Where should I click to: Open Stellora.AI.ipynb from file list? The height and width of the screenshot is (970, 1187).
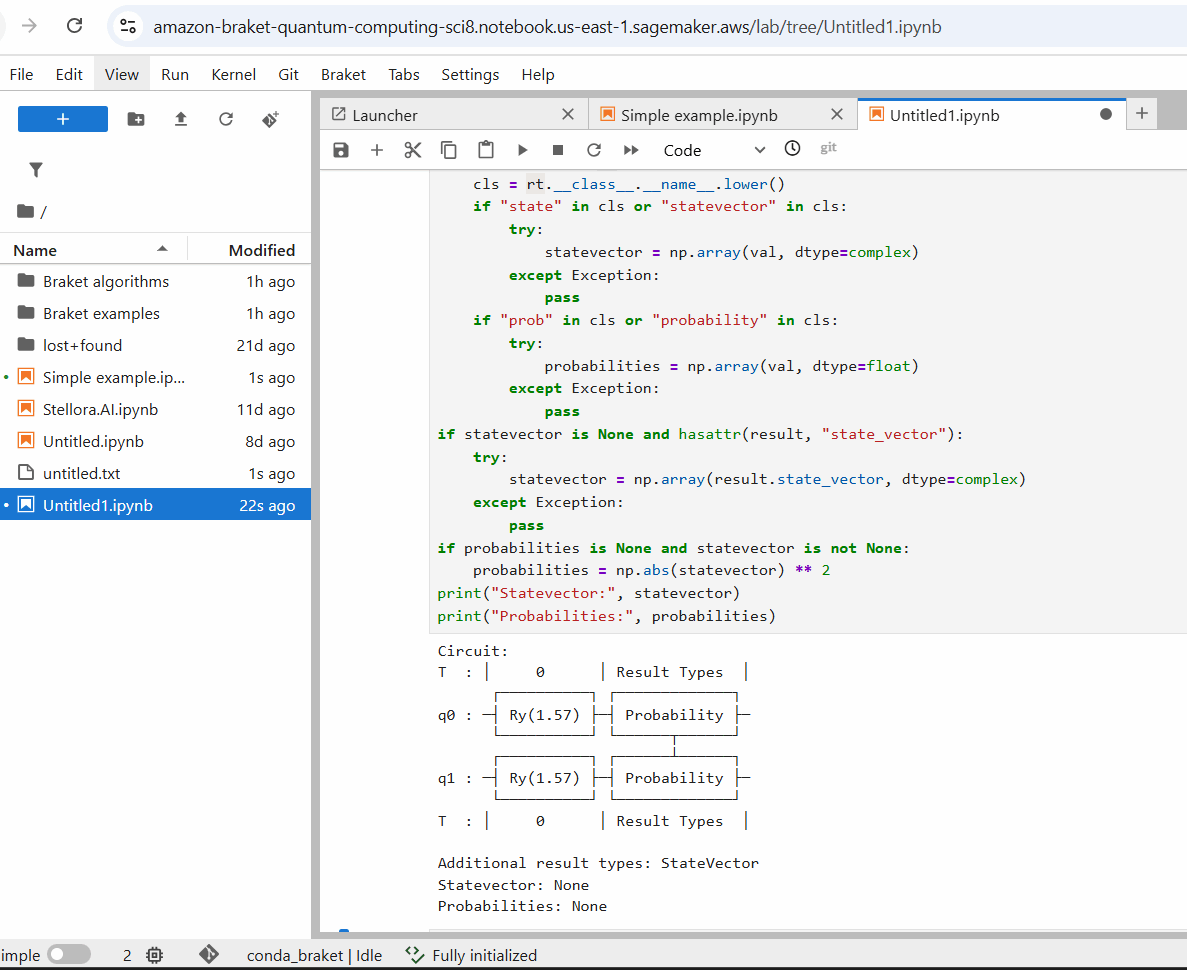coord(100,410)
